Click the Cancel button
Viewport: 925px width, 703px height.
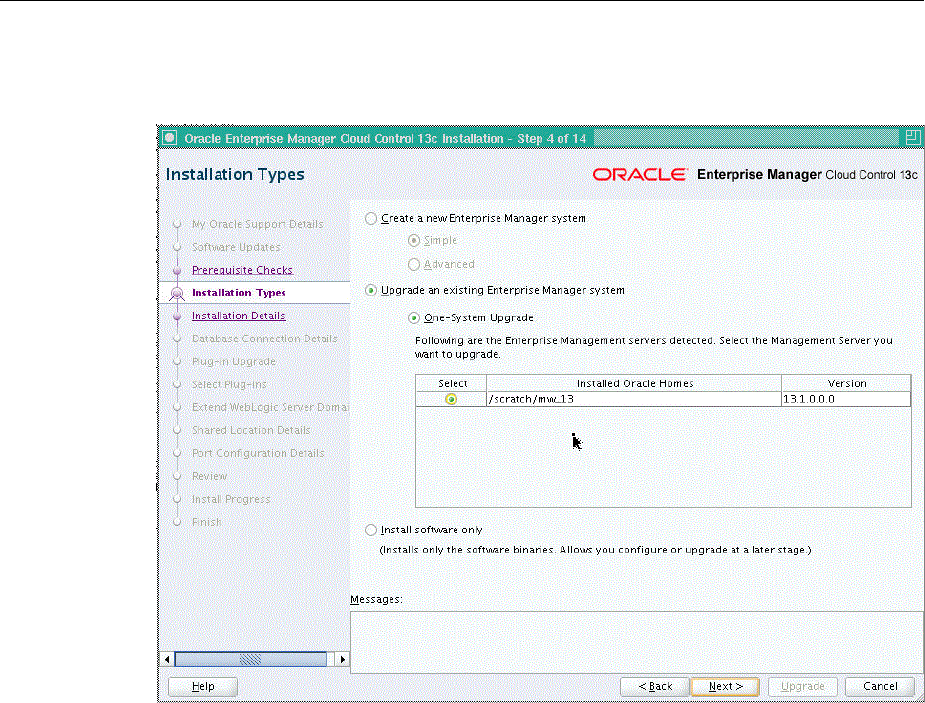click(880, 686)
